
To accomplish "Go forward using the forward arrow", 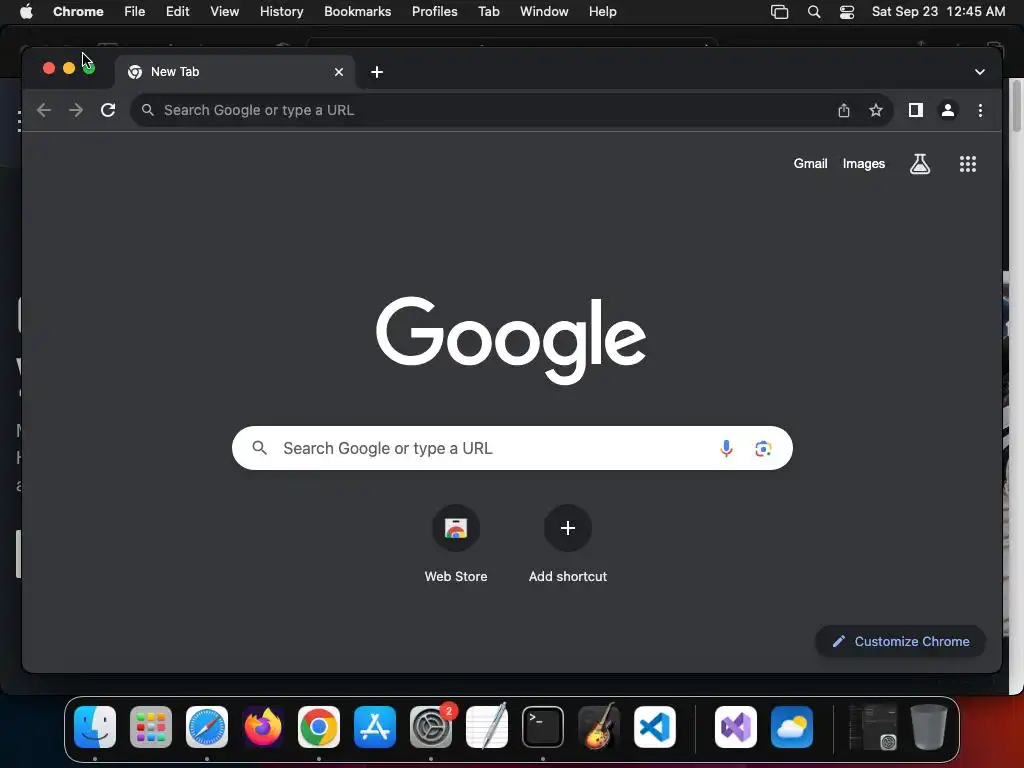I will (x=76, y=110).
